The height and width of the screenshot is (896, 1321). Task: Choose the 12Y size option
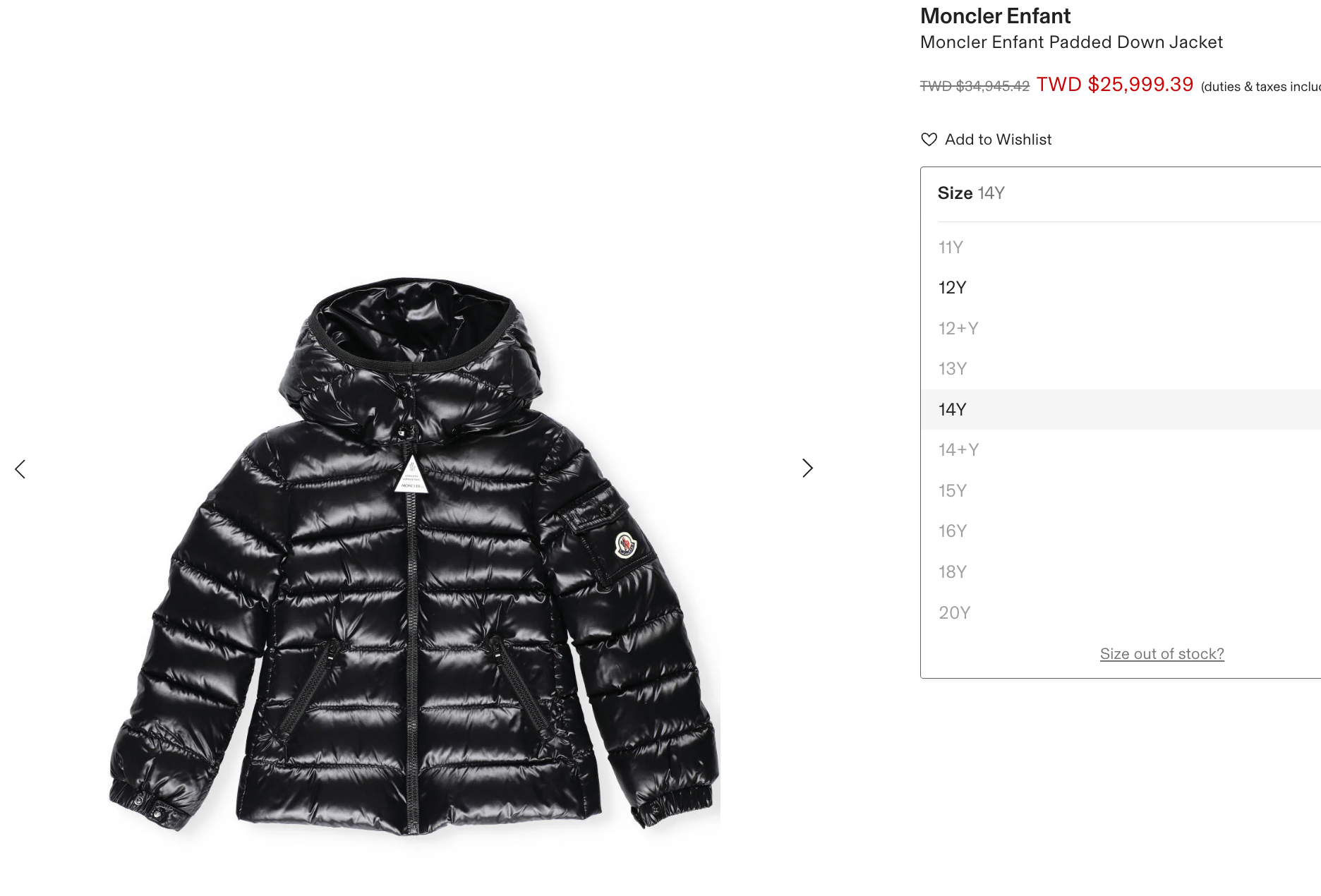1121,288
